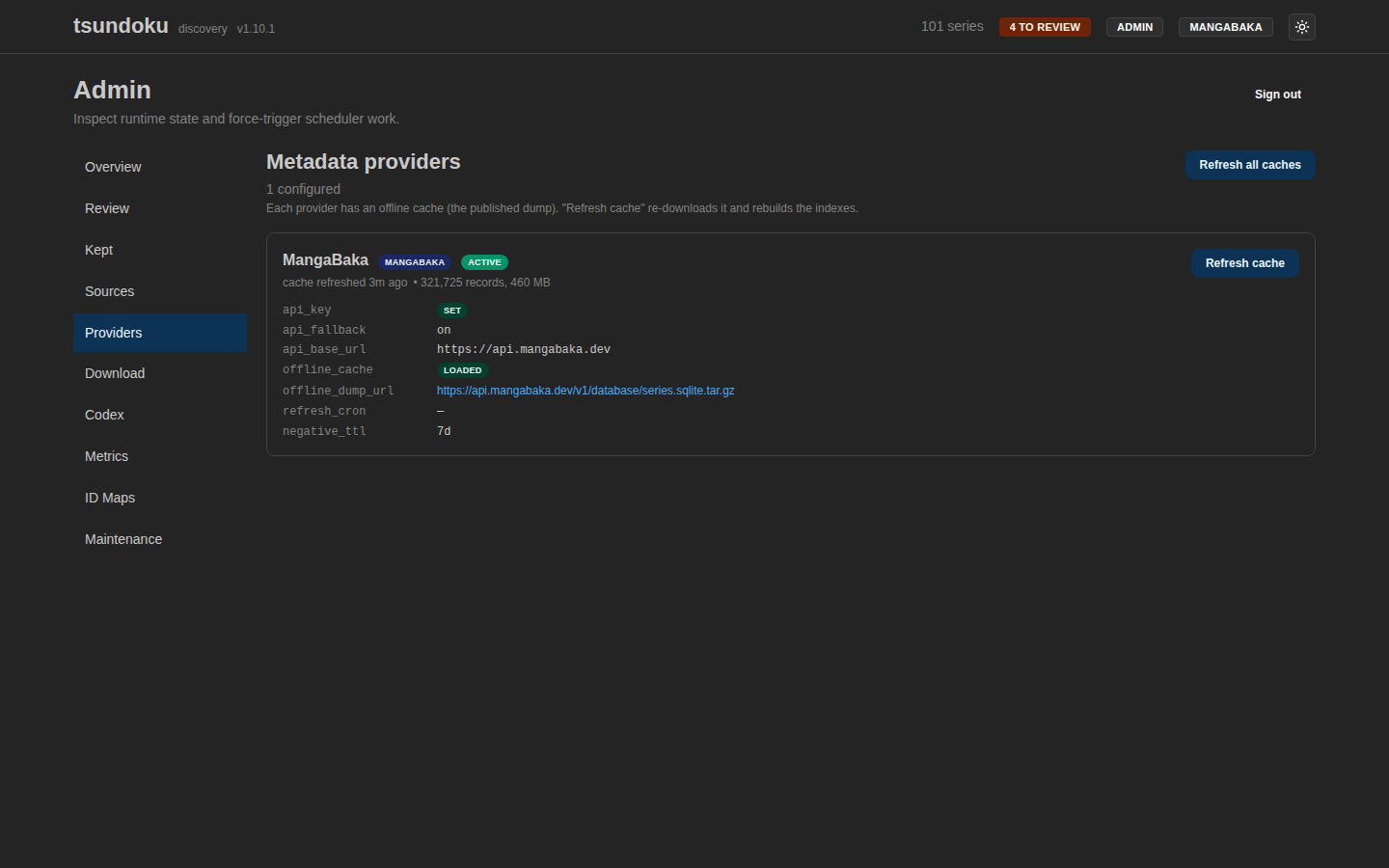Open the 4 TO REVIEW badge
The image size is (1389, 868).
(x=1045, y=27)
